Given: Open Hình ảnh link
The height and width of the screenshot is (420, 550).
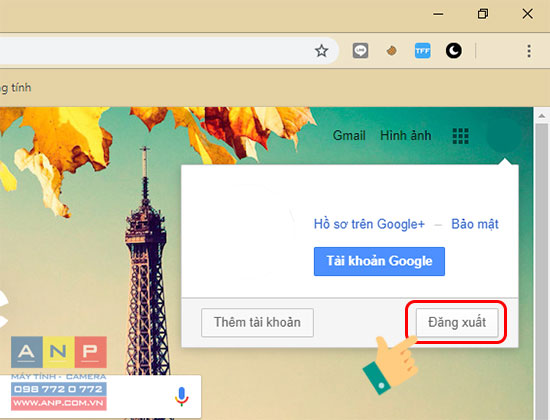Looking at the screenshot, I should pos(406,135).
